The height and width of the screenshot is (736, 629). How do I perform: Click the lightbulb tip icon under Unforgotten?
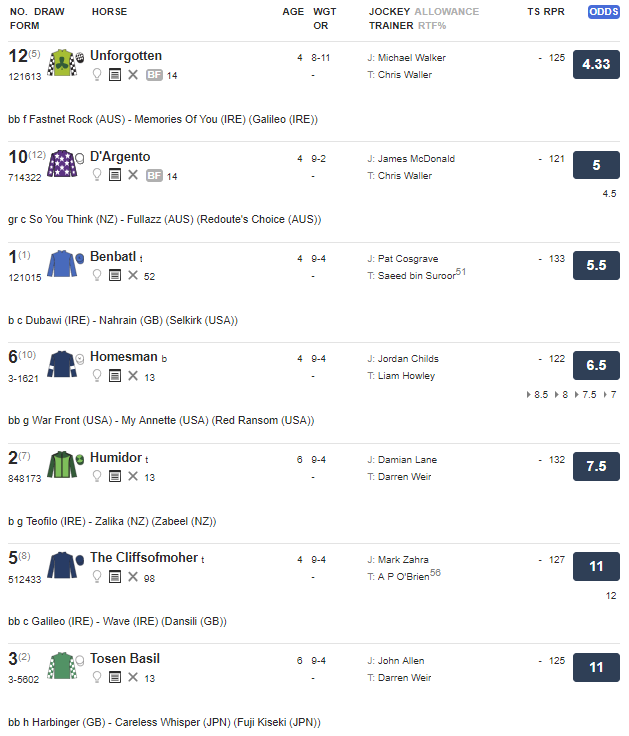click(97, 75)
